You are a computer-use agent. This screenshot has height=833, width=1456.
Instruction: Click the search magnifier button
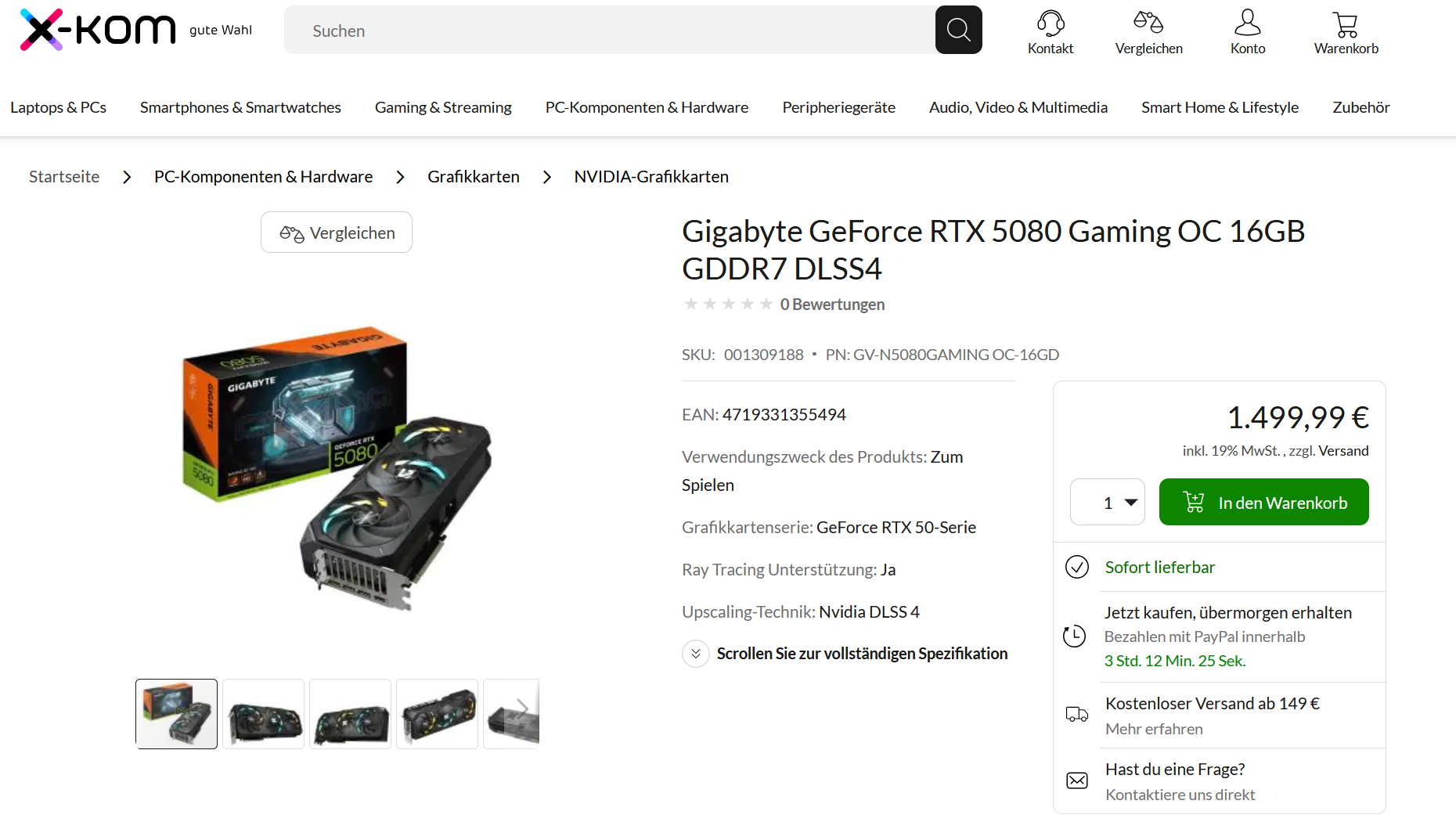pyautogui.click(x=958, y=30)
